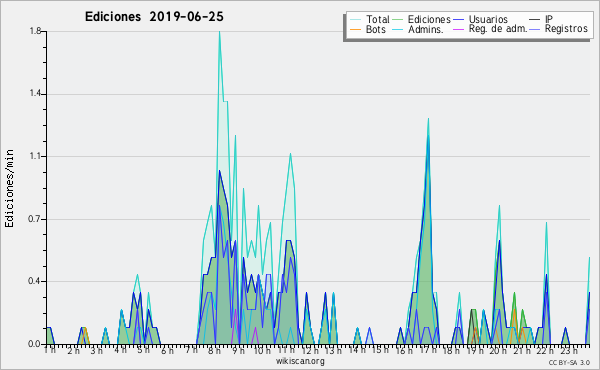
Task: Click the 12 h axis label
Action: click(310, 351)
